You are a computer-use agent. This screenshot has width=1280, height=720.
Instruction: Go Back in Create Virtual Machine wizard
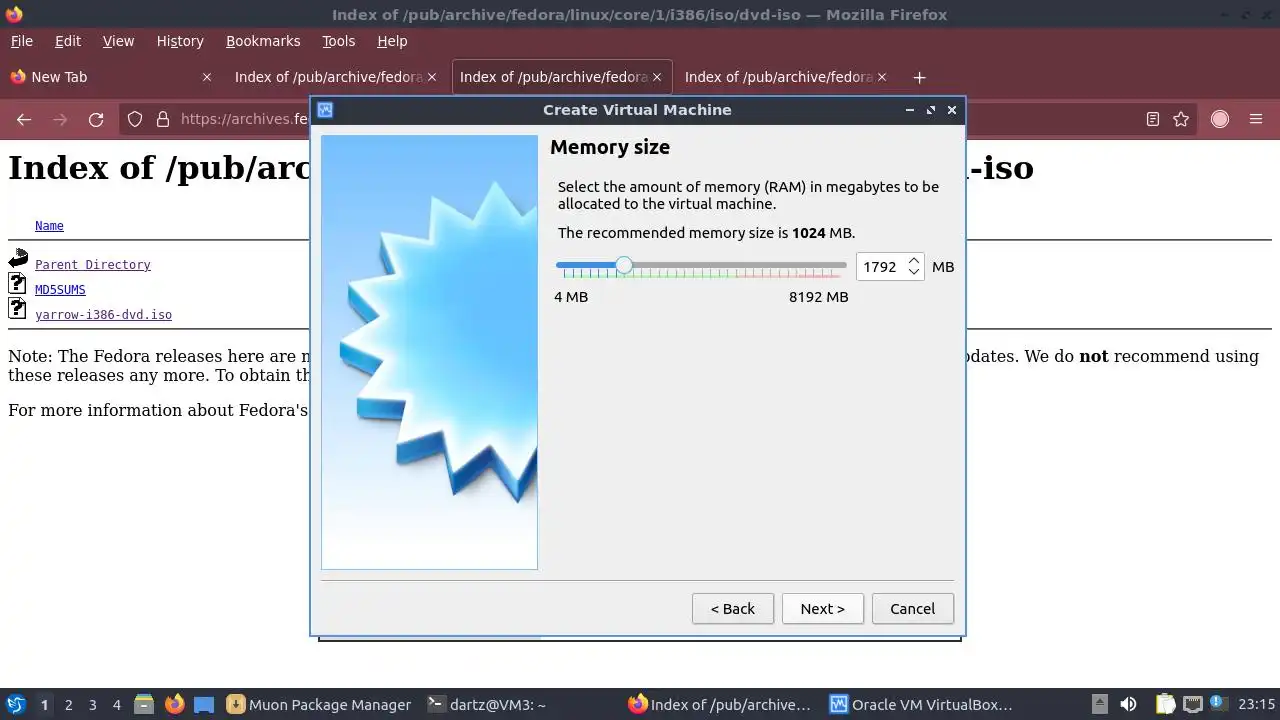tap(733, 609)
